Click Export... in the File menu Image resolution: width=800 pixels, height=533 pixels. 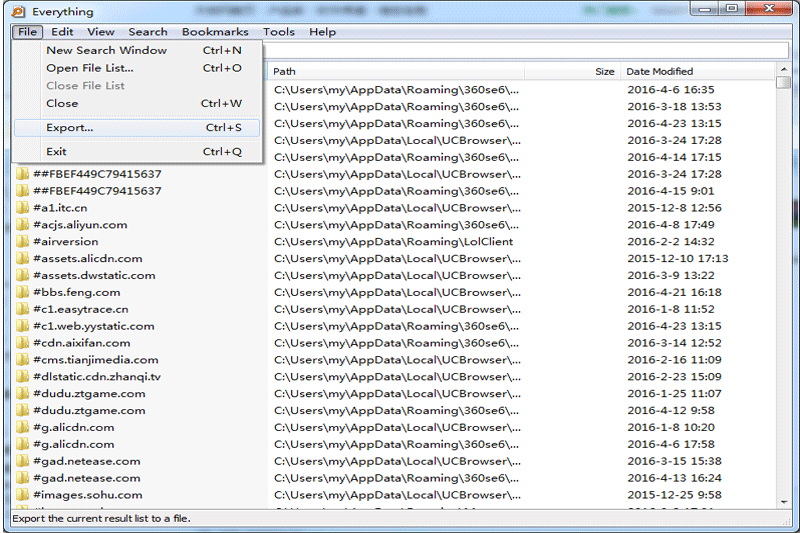click(70, 128)
